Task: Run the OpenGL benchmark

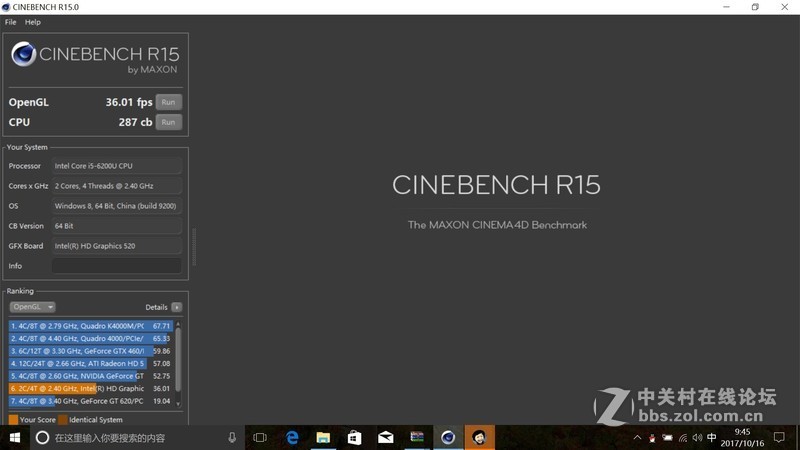Action: (168, 102)
